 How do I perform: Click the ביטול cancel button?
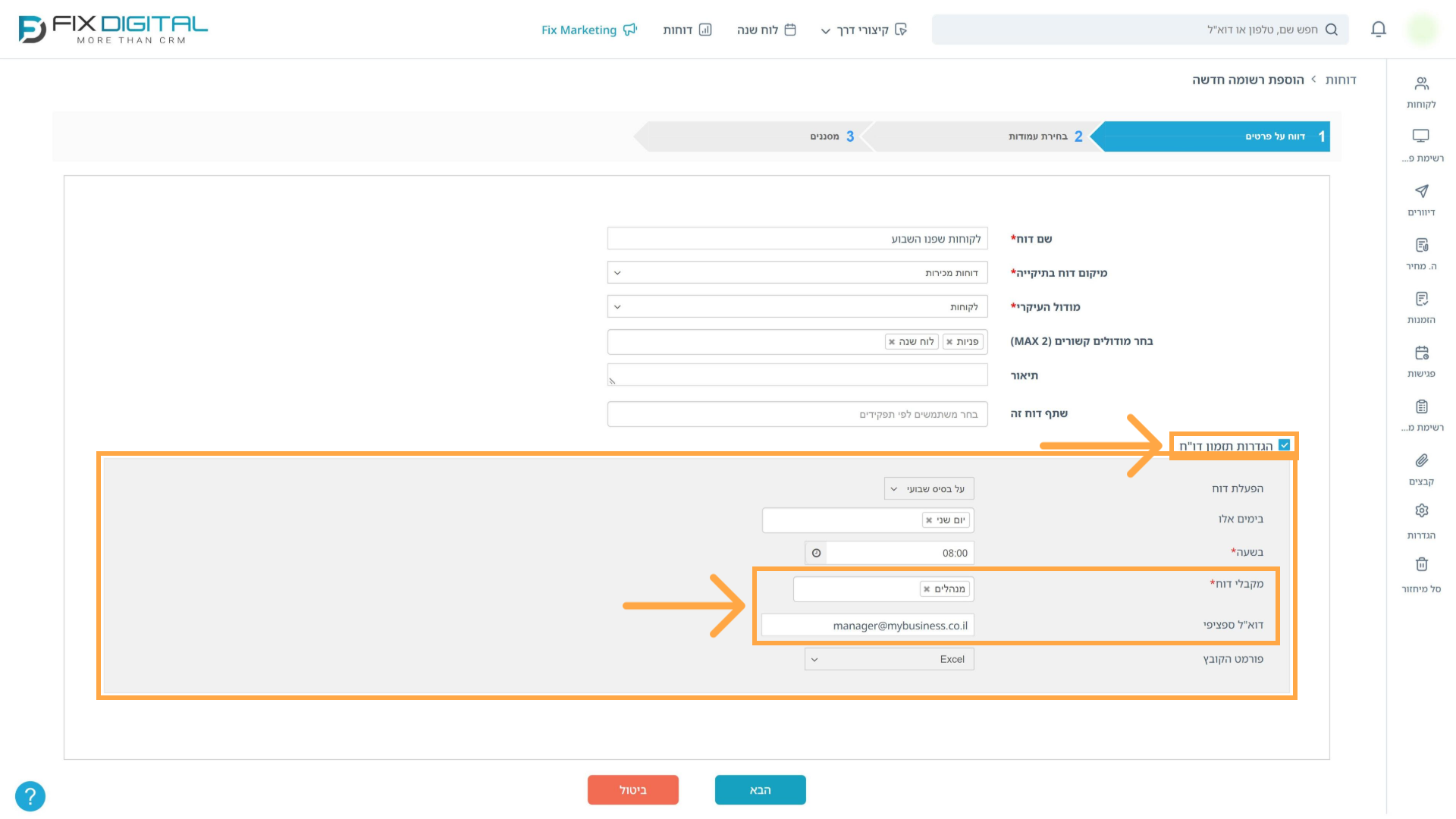tap(632, 790)
